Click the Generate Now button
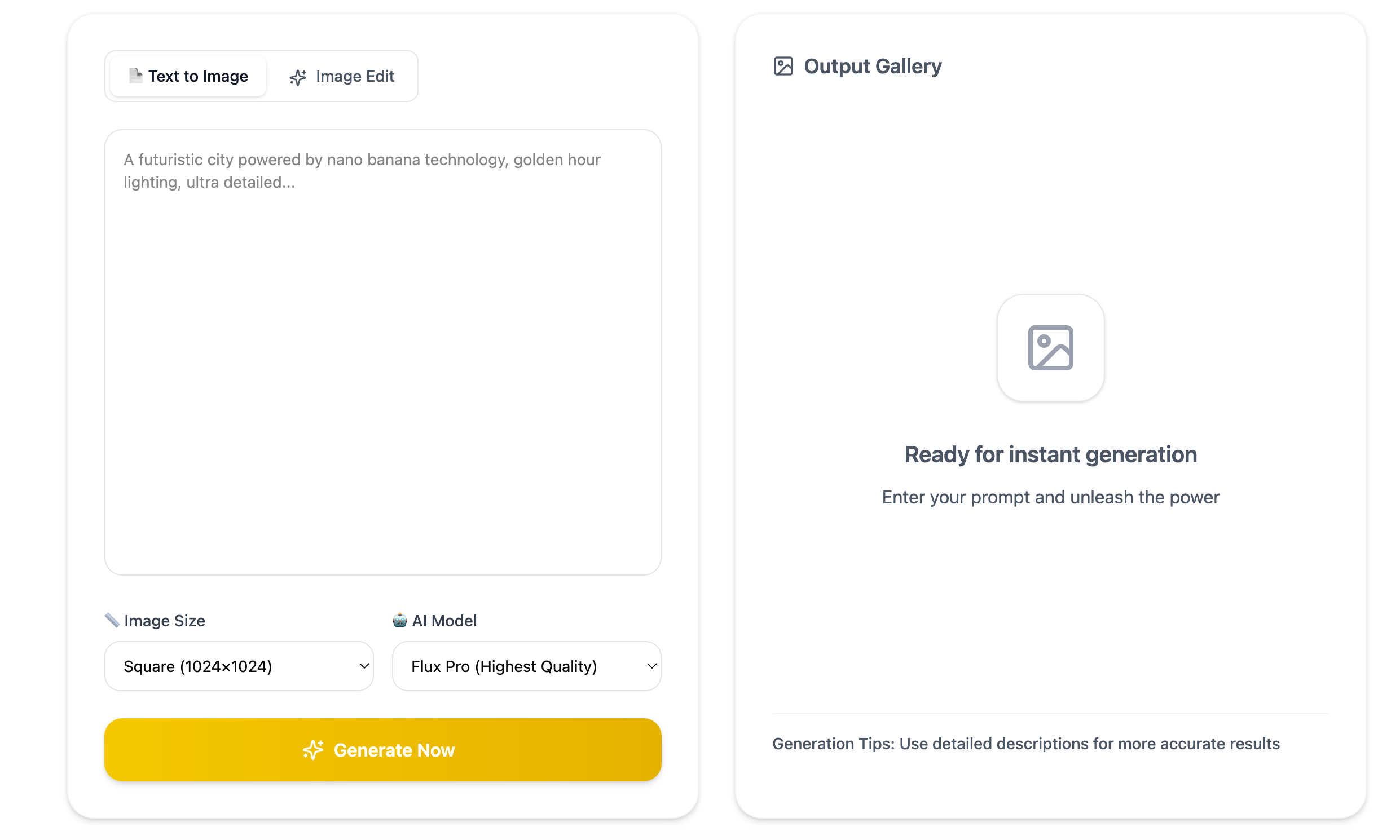This screenshot has width=1400, height=840. click(x=382, y=749)
